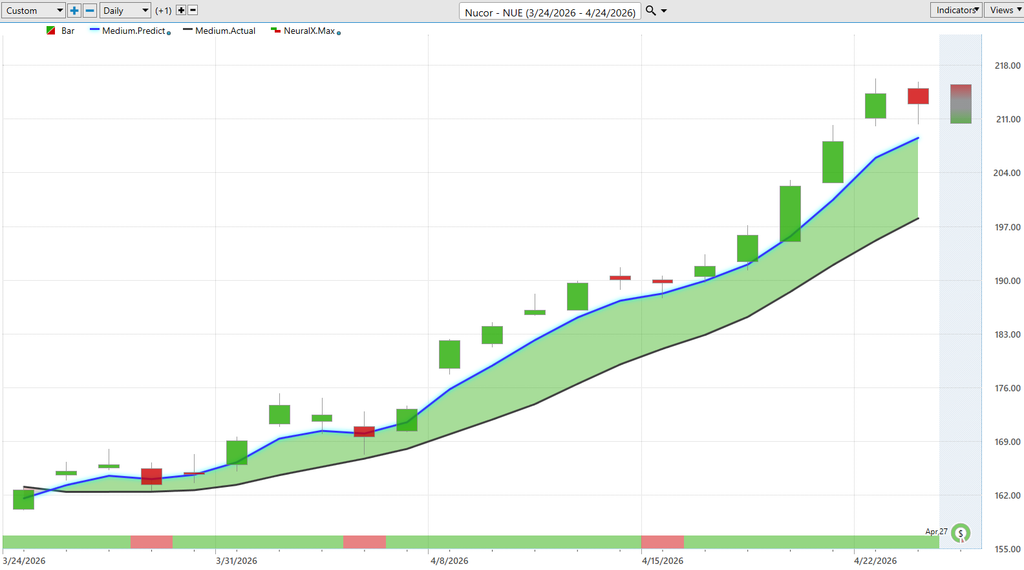Click the Nucor - NUE symbol field
The width and height of the screenshot is (1024, 570).
pyautogui.click(x=551, y=11)
